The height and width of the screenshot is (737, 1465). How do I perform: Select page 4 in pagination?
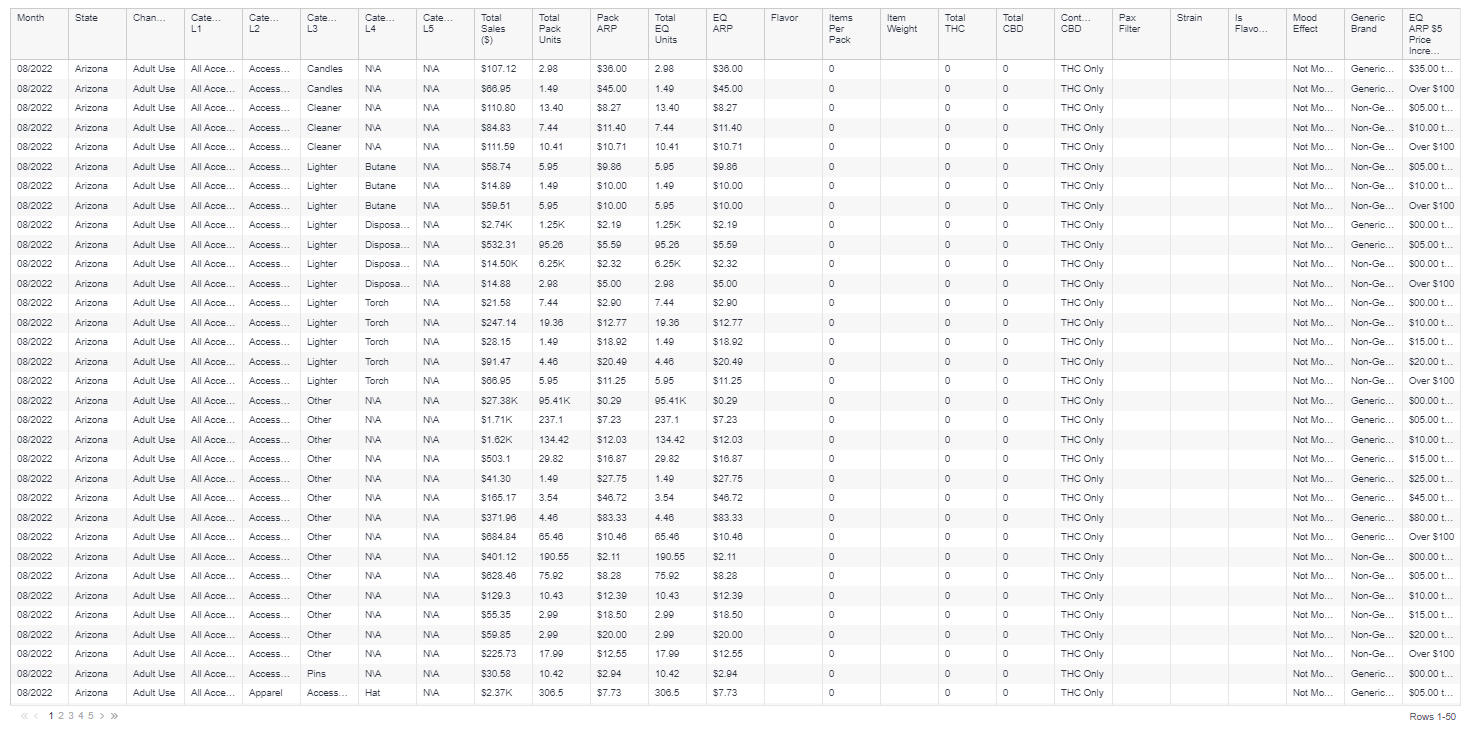pyautogui.click(x=81, y=716)
